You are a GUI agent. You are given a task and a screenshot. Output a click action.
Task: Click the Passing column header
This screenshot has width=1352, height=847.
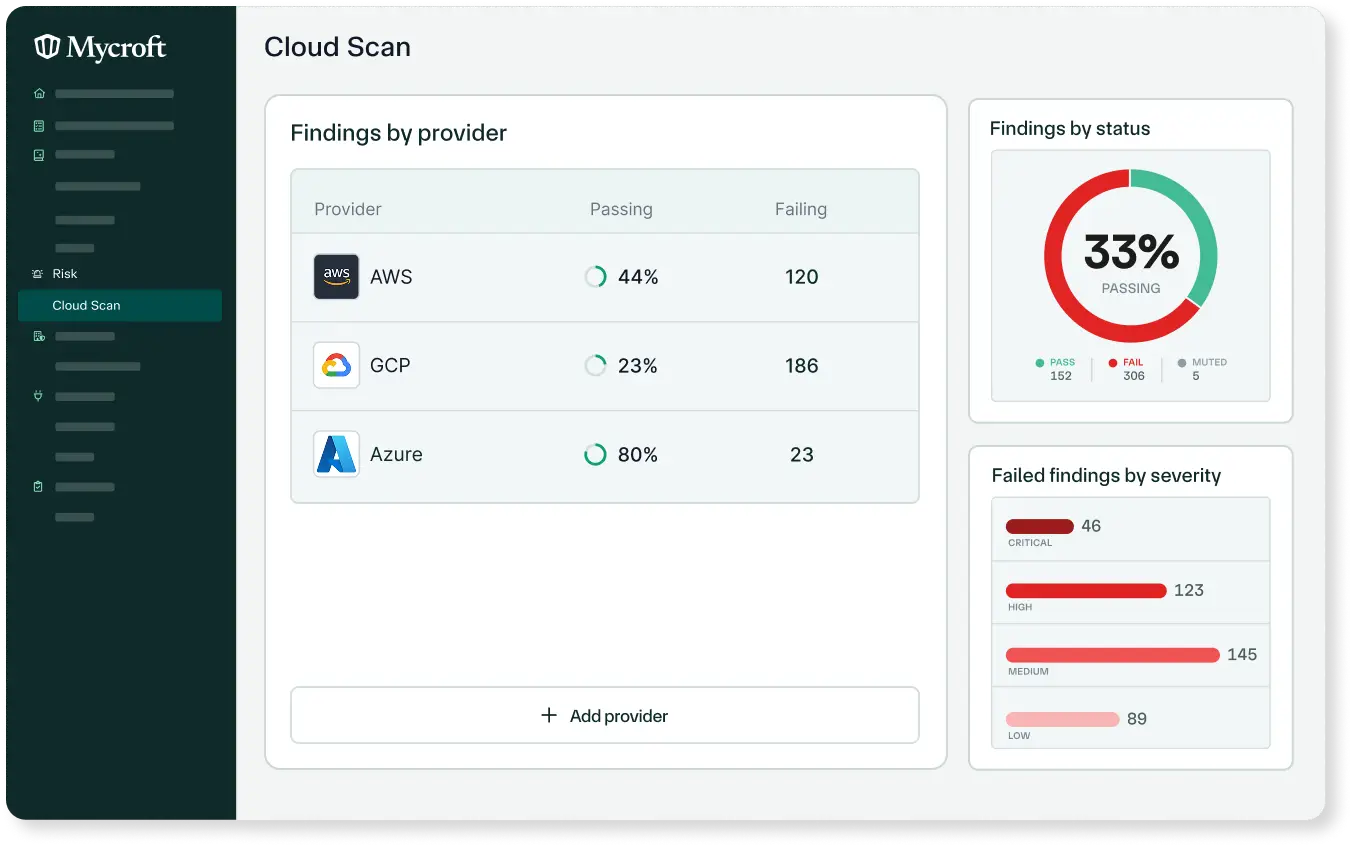[621, 209]
